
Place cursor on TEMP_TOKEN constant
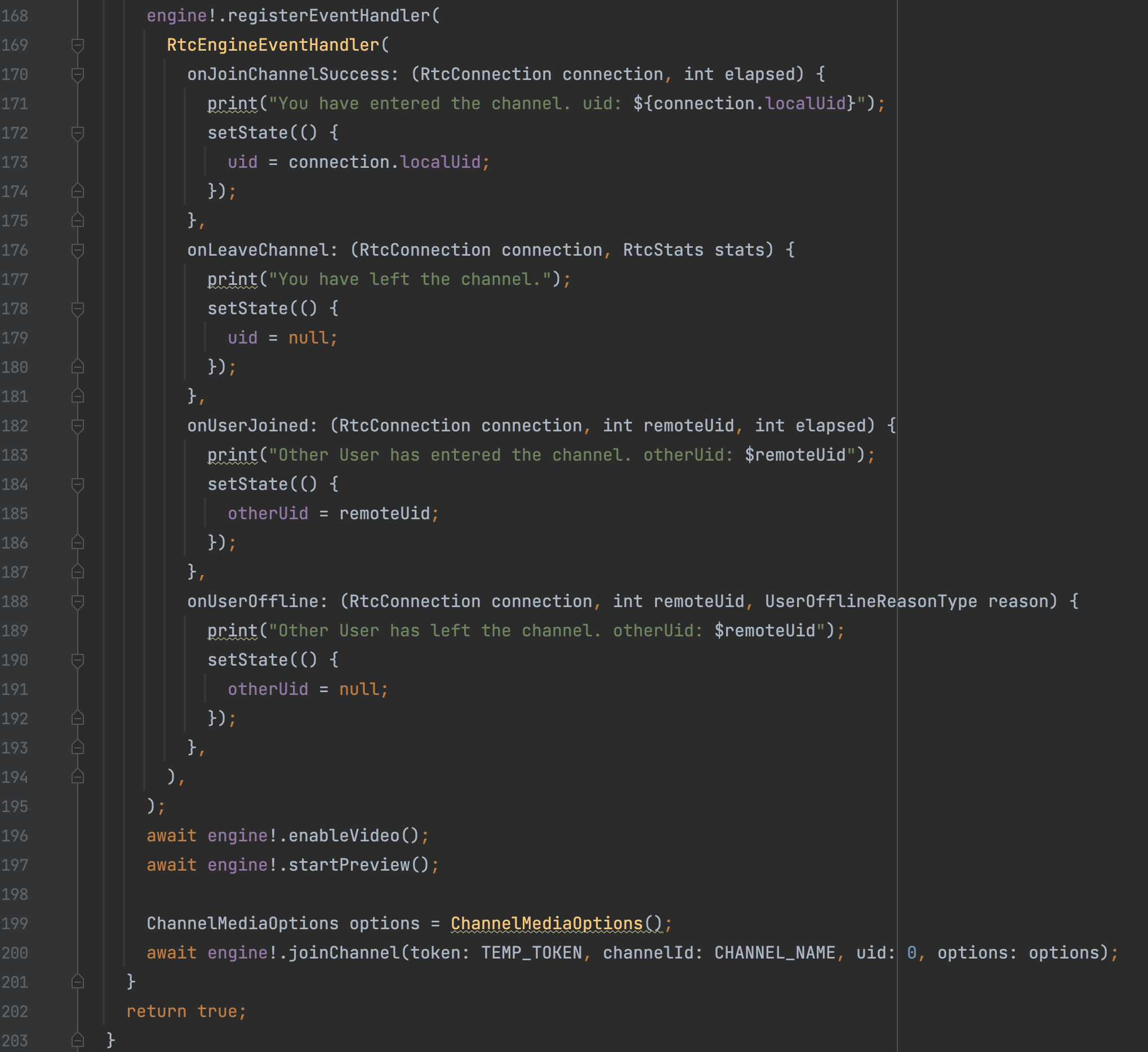(x=531, y=952)
